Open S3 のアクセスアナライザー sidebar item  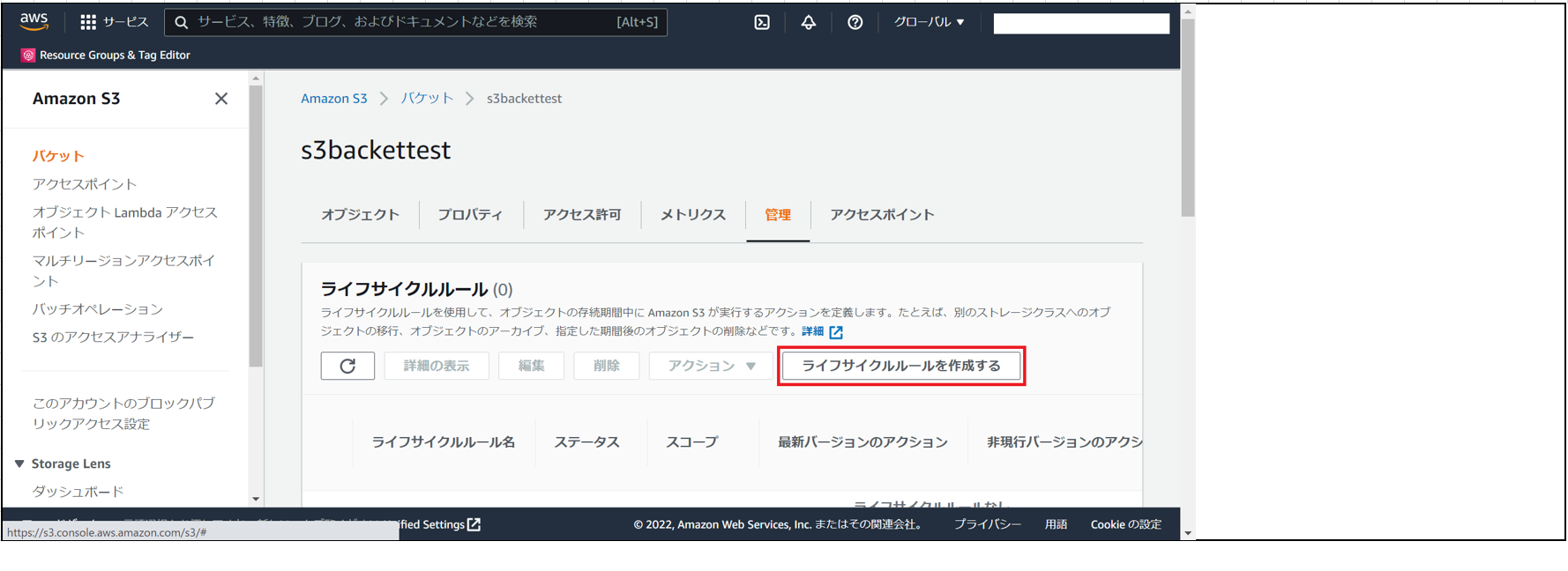click(113, 337)
